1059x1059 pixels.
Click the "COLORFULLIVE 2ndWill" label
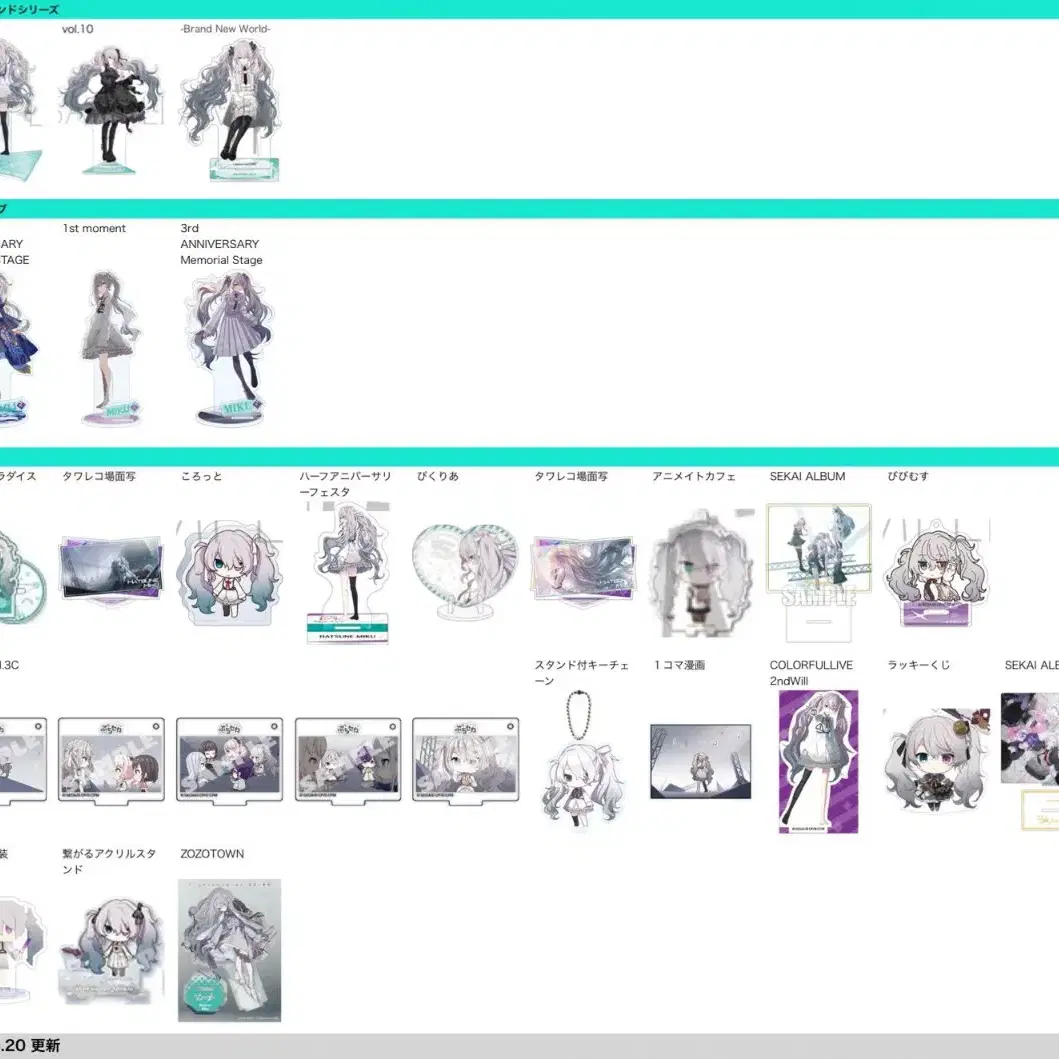pyautogui.click(x=811, y=673)
